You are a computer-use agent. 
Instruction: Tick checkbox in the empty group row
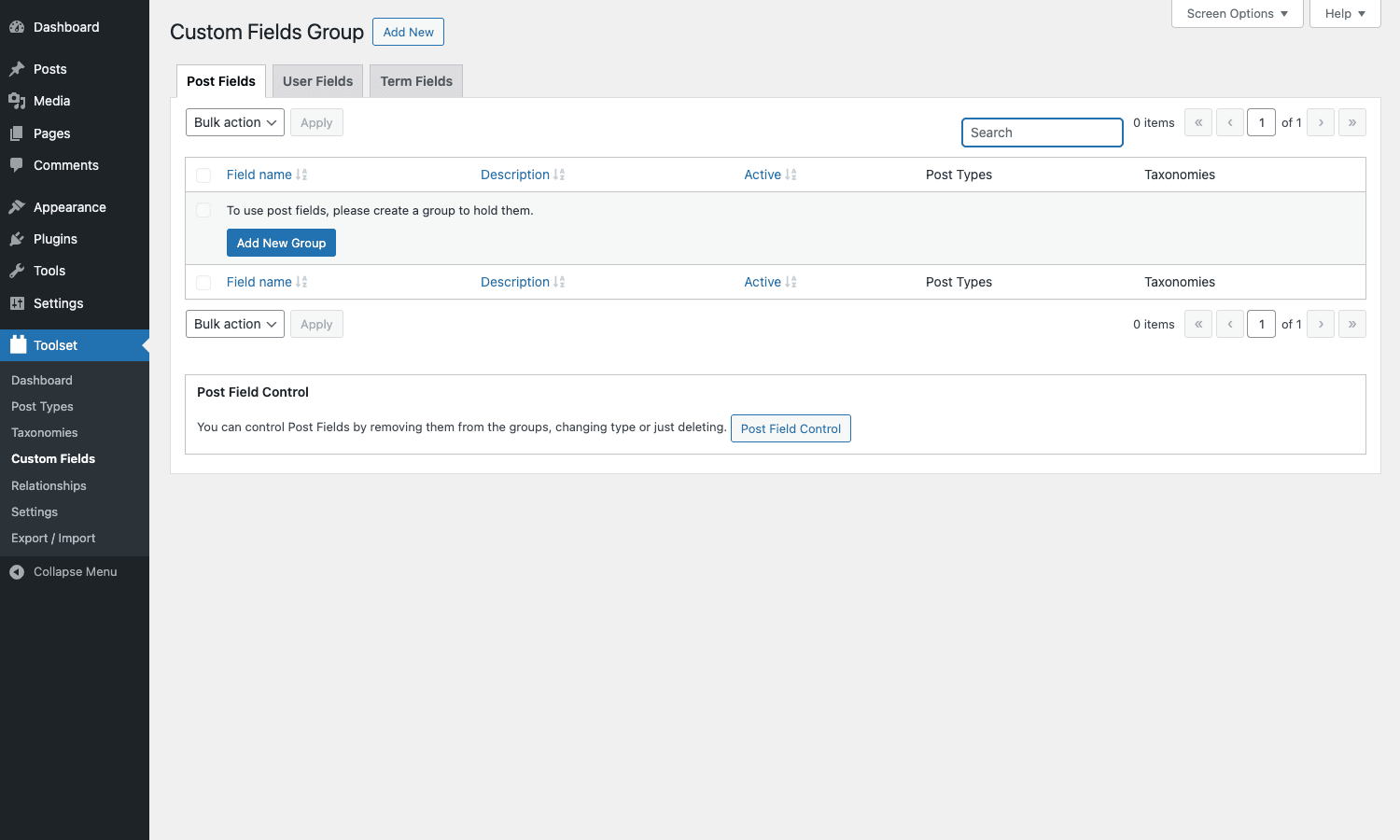point(203,210)
